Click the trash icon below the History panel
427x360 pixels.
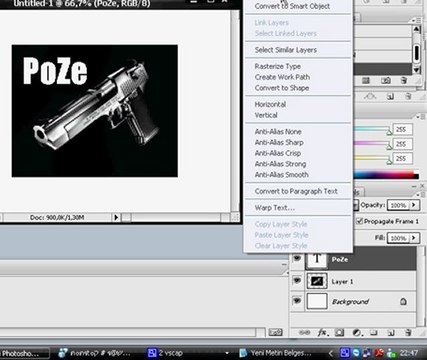[x=408, y=96]
